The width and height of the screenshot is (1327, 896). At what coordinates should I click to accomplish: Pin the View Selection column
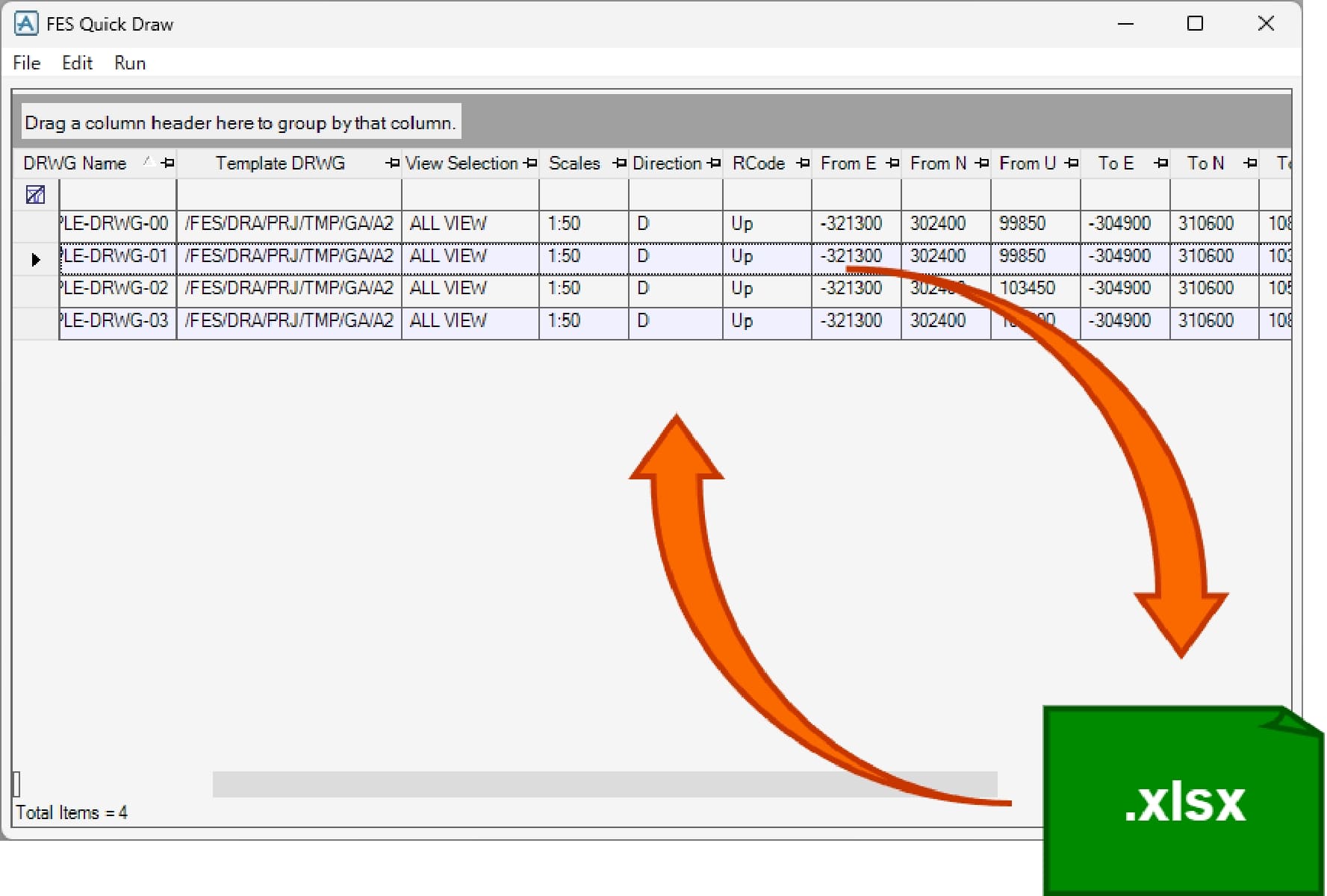click(530, 164)
